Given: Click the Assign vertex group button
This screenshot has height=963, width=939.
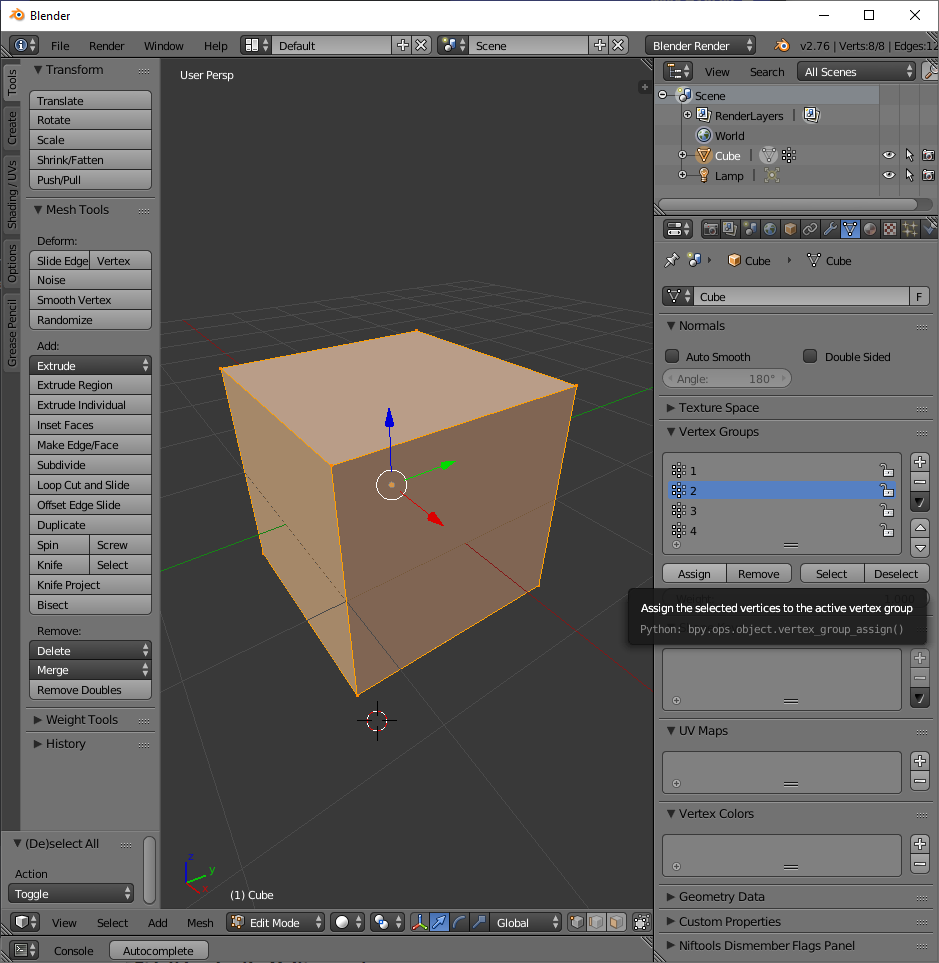Looking at the screenshot, I should [694, 574].
